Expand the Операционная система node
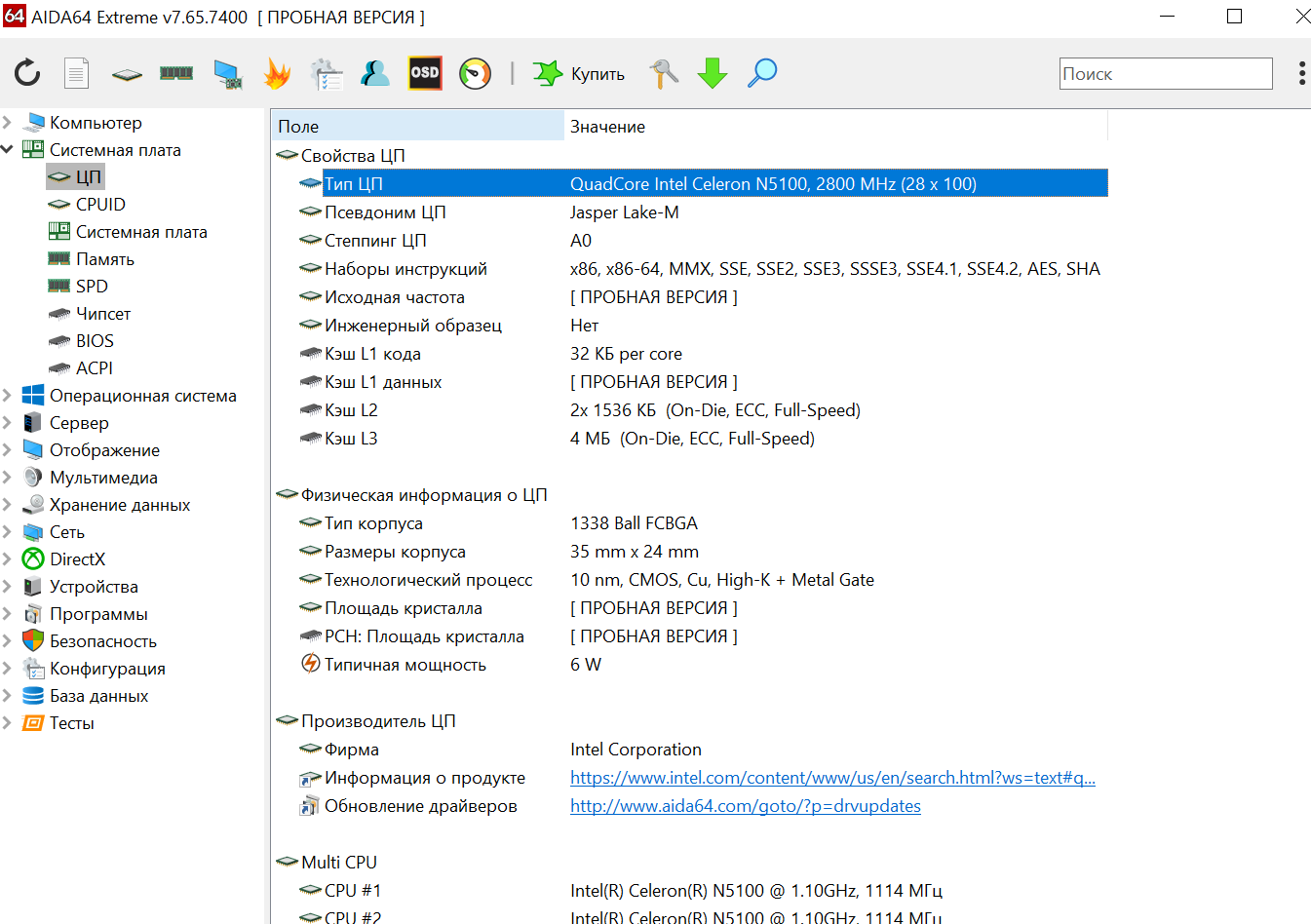1311x924 pixels. (8, 396)
